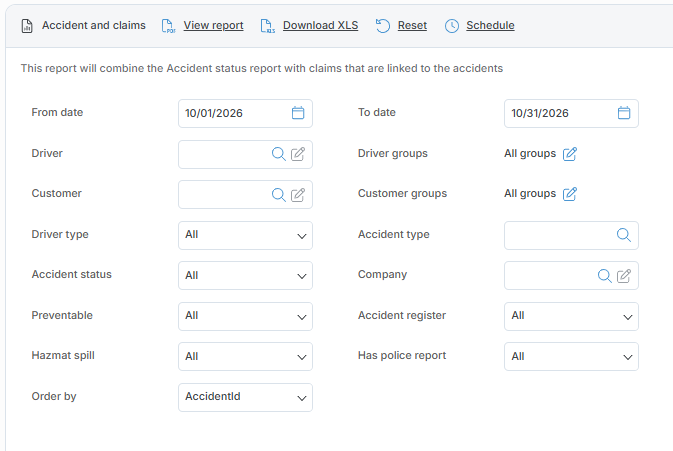Click the edit icon in Company field
The image size is (673, 451).
624,275
